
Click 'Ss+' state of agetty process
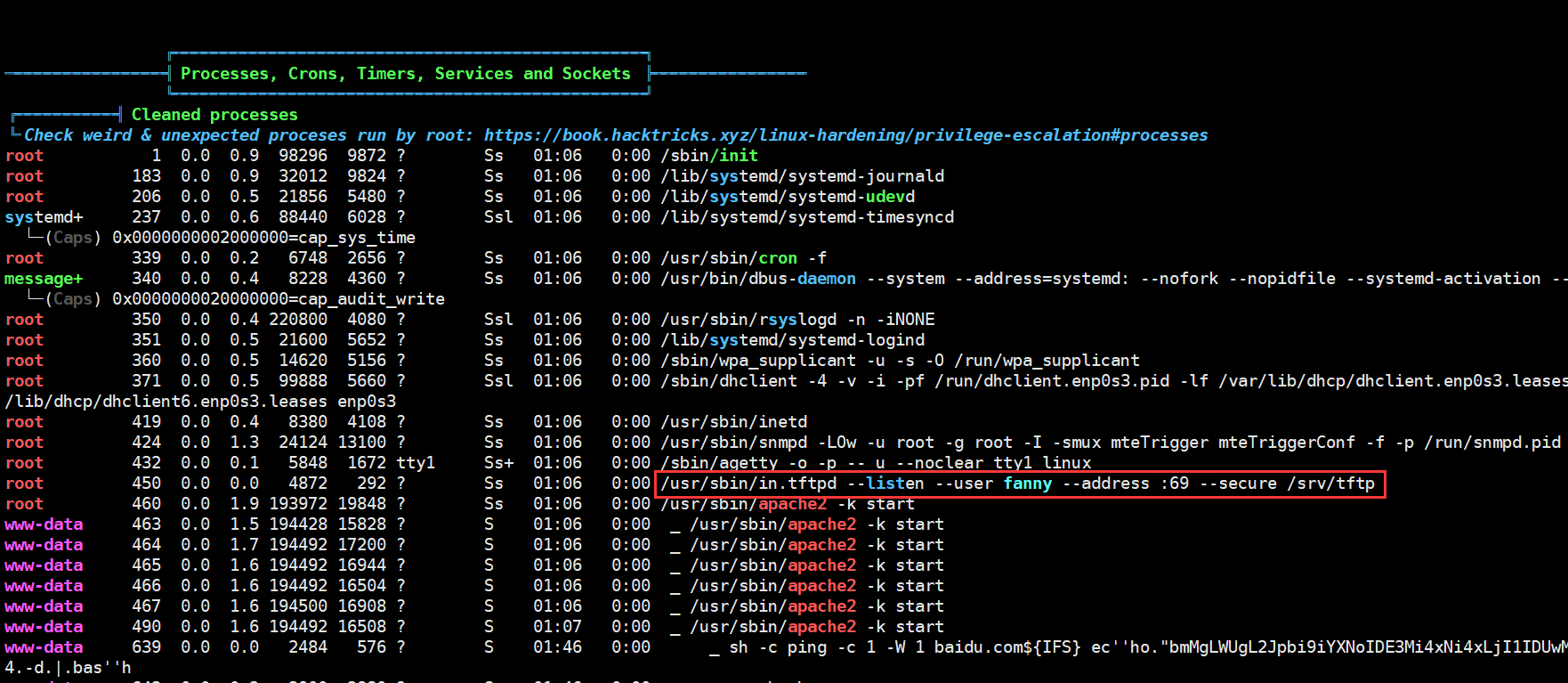(498, 463)
